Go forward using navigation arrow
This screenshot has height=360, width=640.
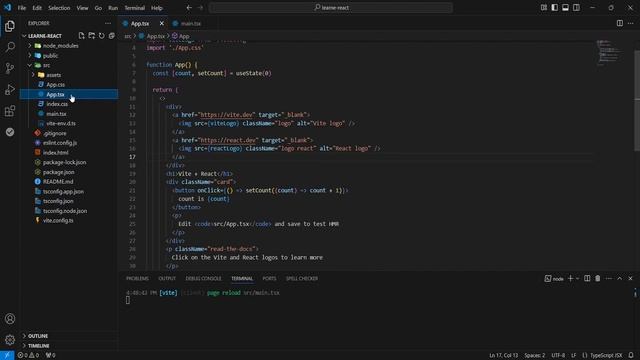(200, 8)
